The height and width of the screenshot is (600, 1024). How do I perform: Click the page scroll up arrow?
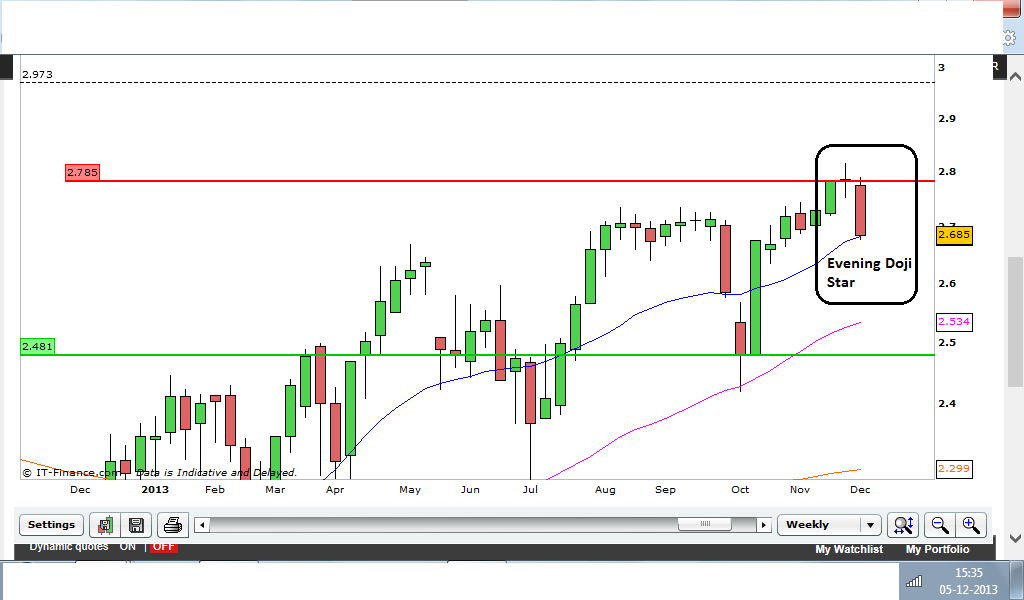pos(1016,76)
